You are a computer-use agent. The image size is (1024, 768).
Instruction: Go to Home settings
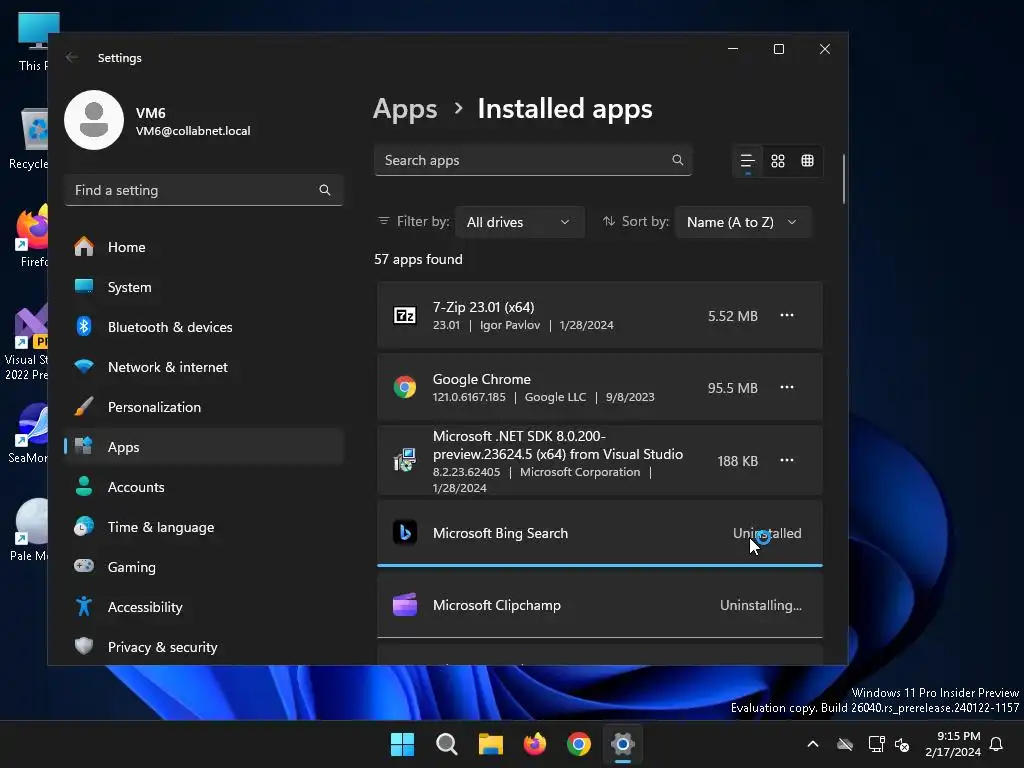pyautogui.click(x=204, y=247)
